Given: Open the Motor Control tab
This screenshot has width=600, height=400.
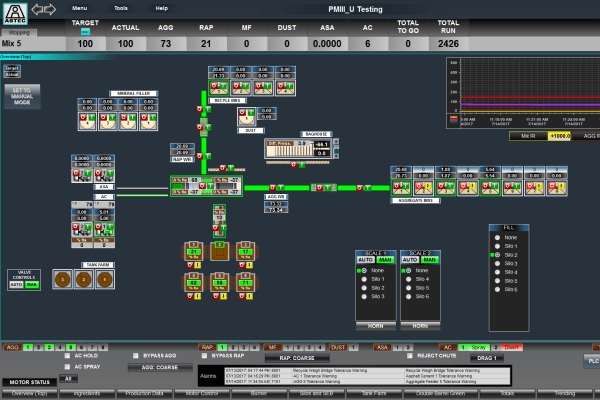Looking at the screenshot, I should click(x=202, y=393).
